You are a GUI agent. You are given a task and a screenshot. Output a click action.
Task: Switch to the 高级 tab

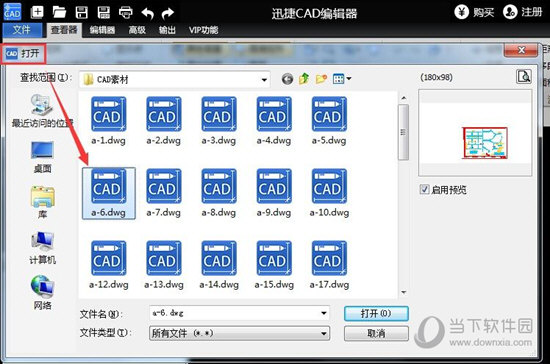point(137,30)
